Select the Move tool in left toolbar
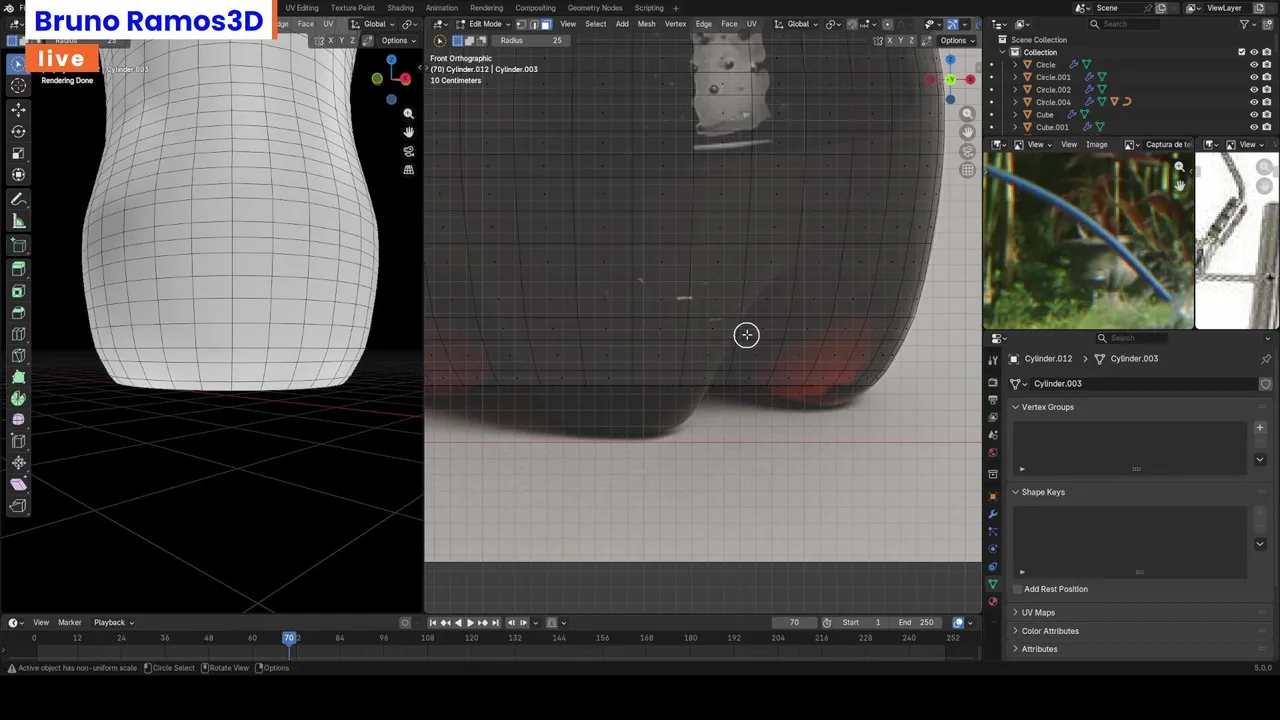The width and height of the screenshot is (1280, 720). [x=18, y=109]
